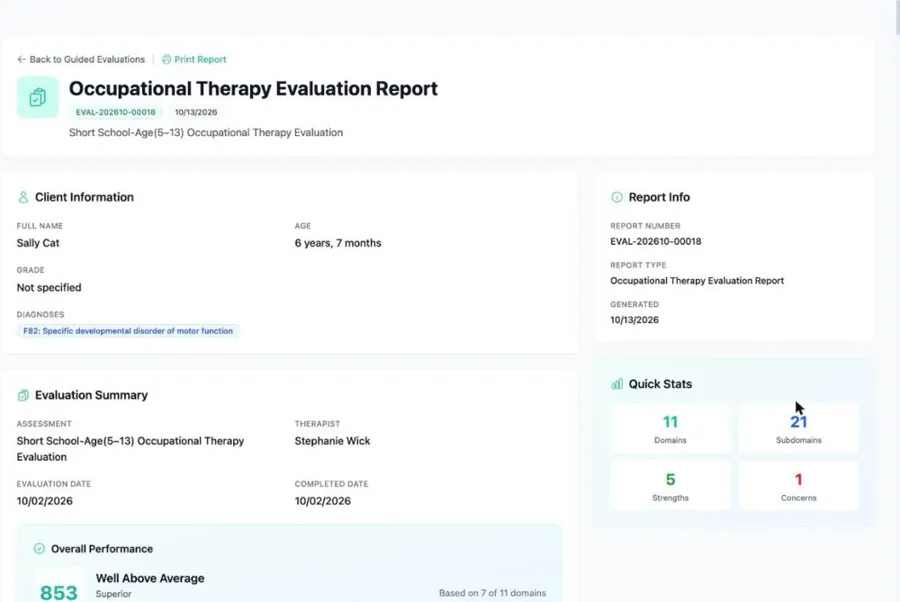Image resolution: width=900 pixels, height=602 pixels.
Task: Open the 5 Strengths stat card
Action: point(670,486)
